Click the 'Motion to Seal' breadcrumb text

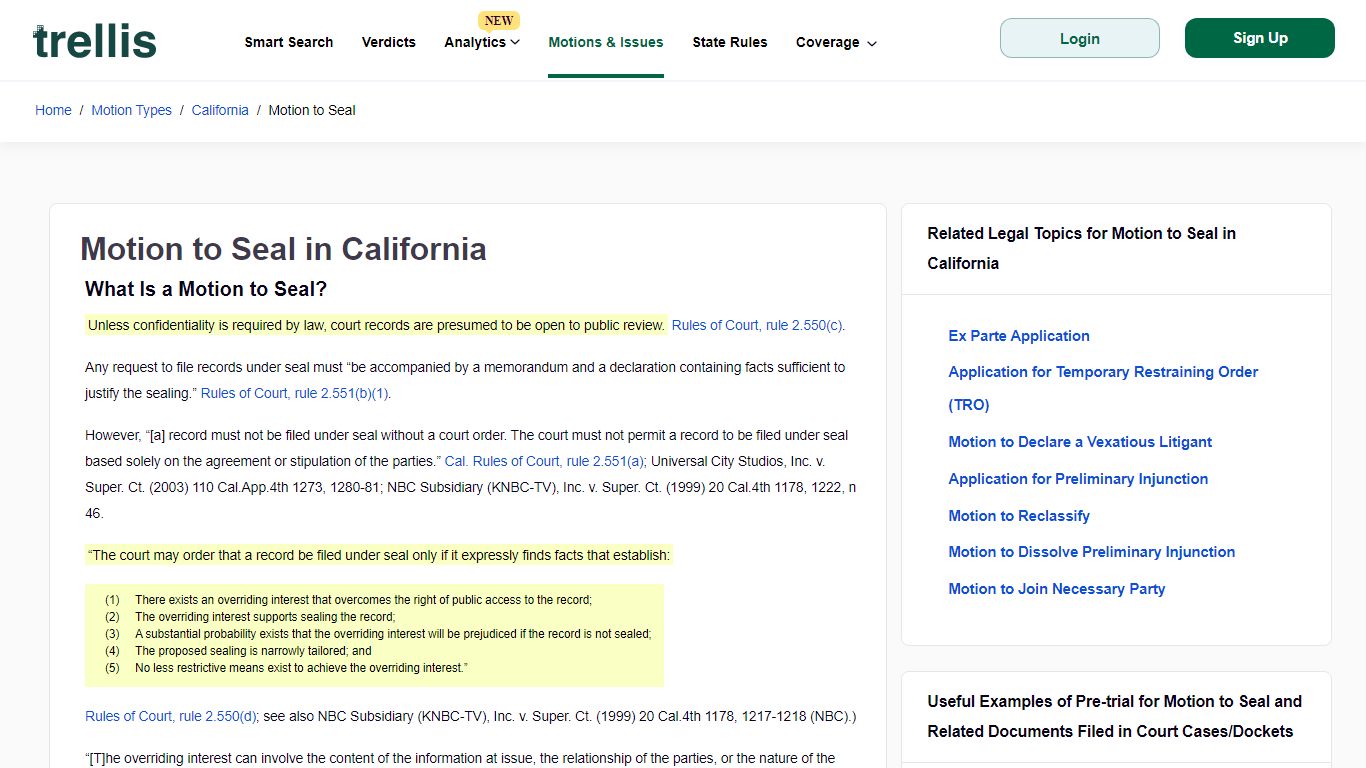312,110
